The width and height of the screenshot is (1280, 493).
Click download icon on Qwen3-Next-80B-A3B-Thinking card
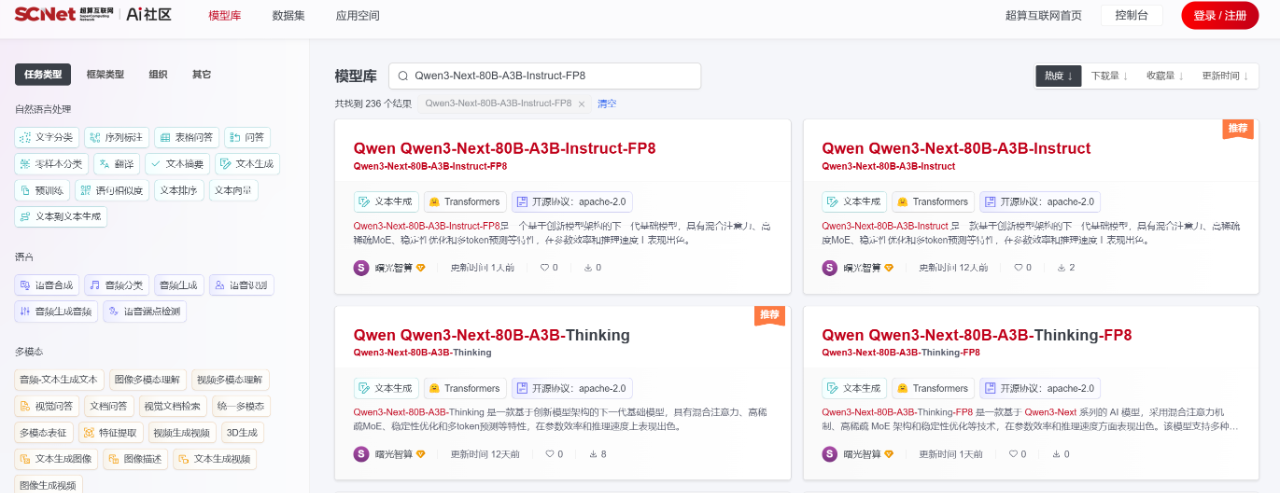pyautogui.click(x=593, y=454)
